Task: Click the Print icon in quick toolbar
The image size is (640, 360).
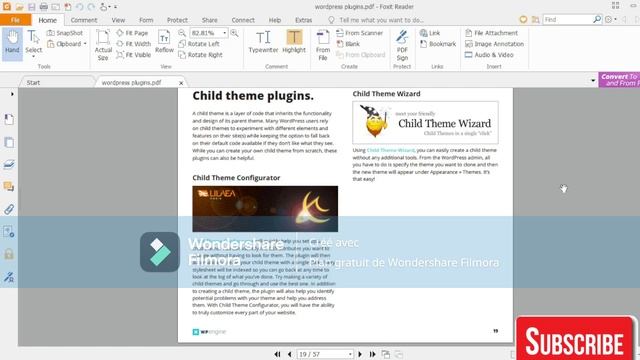Action: pos(44,7)
